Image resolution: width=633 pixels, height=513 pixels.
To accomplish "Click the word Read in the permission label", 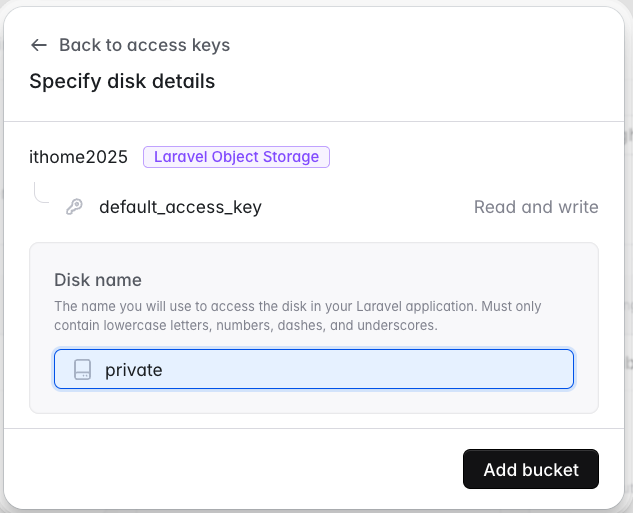I will pyautogui.click(x=495, y=207).
